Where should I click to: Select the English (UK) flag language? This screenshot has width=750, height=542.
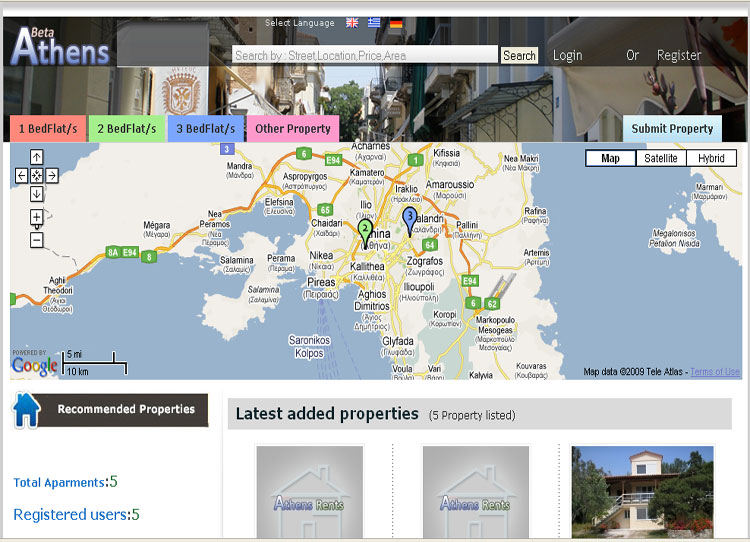click(352, 23)
